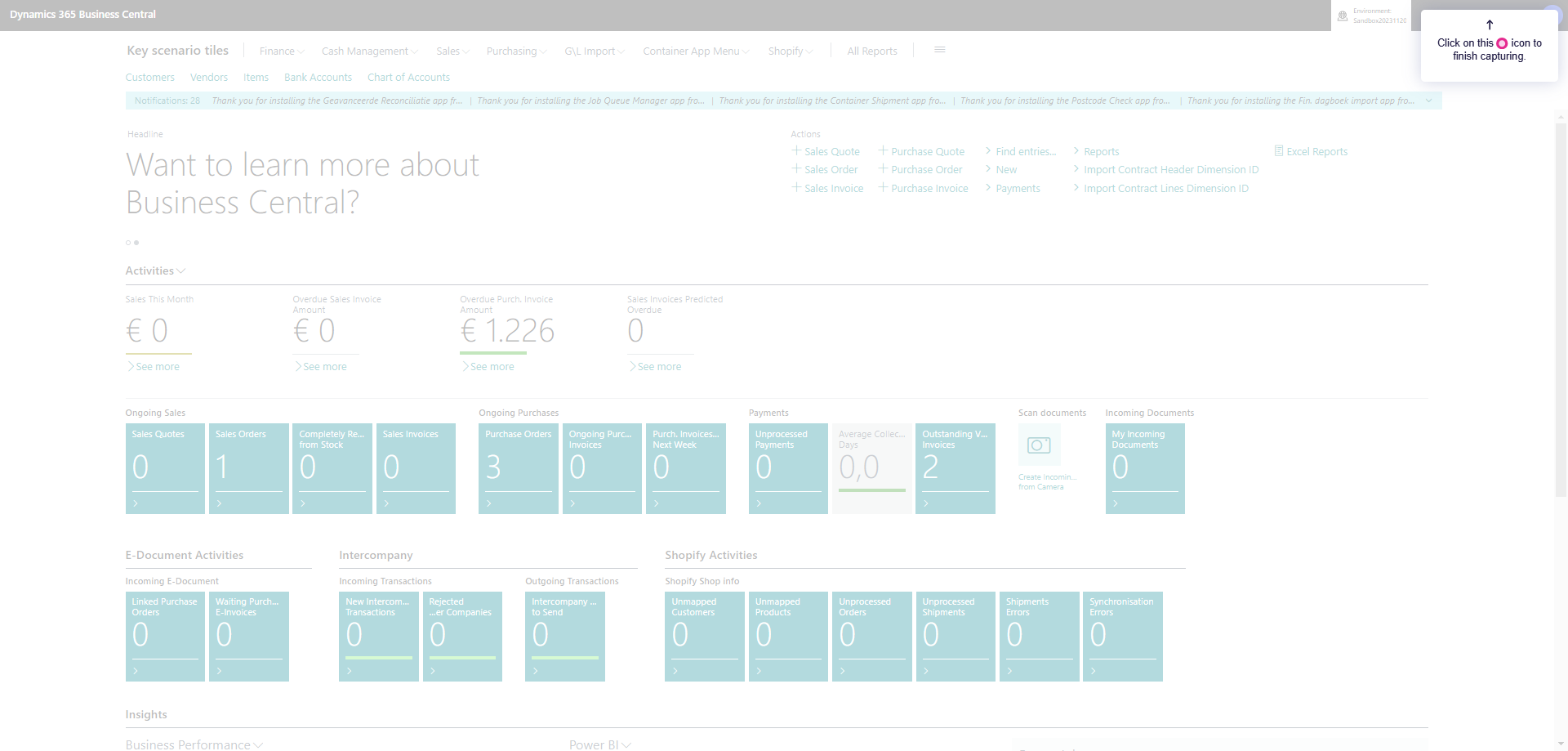Select the first headline pagination dot
1568x751 pixels.
(x=128, y=243)
